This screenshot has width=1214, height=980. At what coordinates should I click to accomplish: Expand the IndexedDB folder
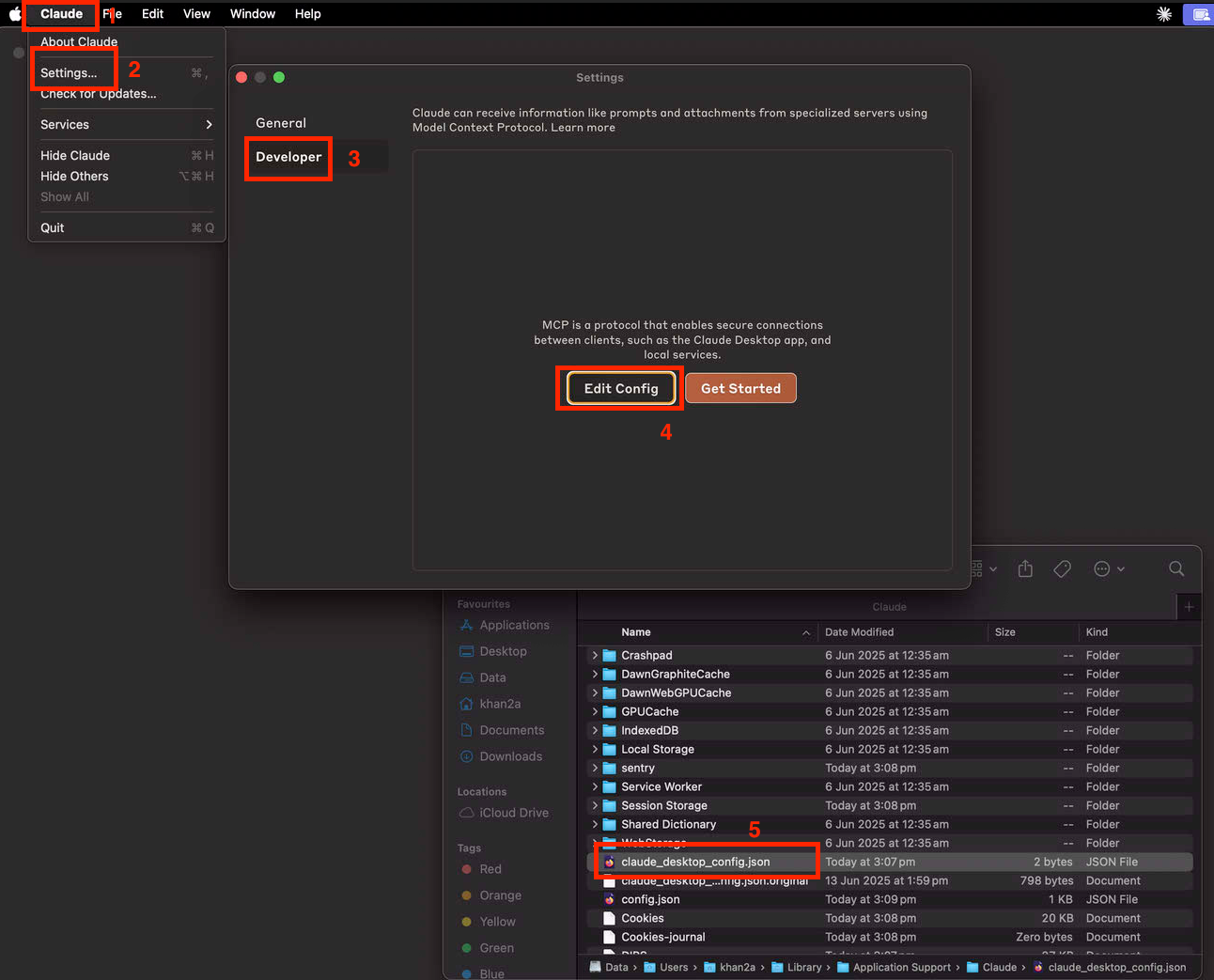pyautogui.click(x=595, y=730)
